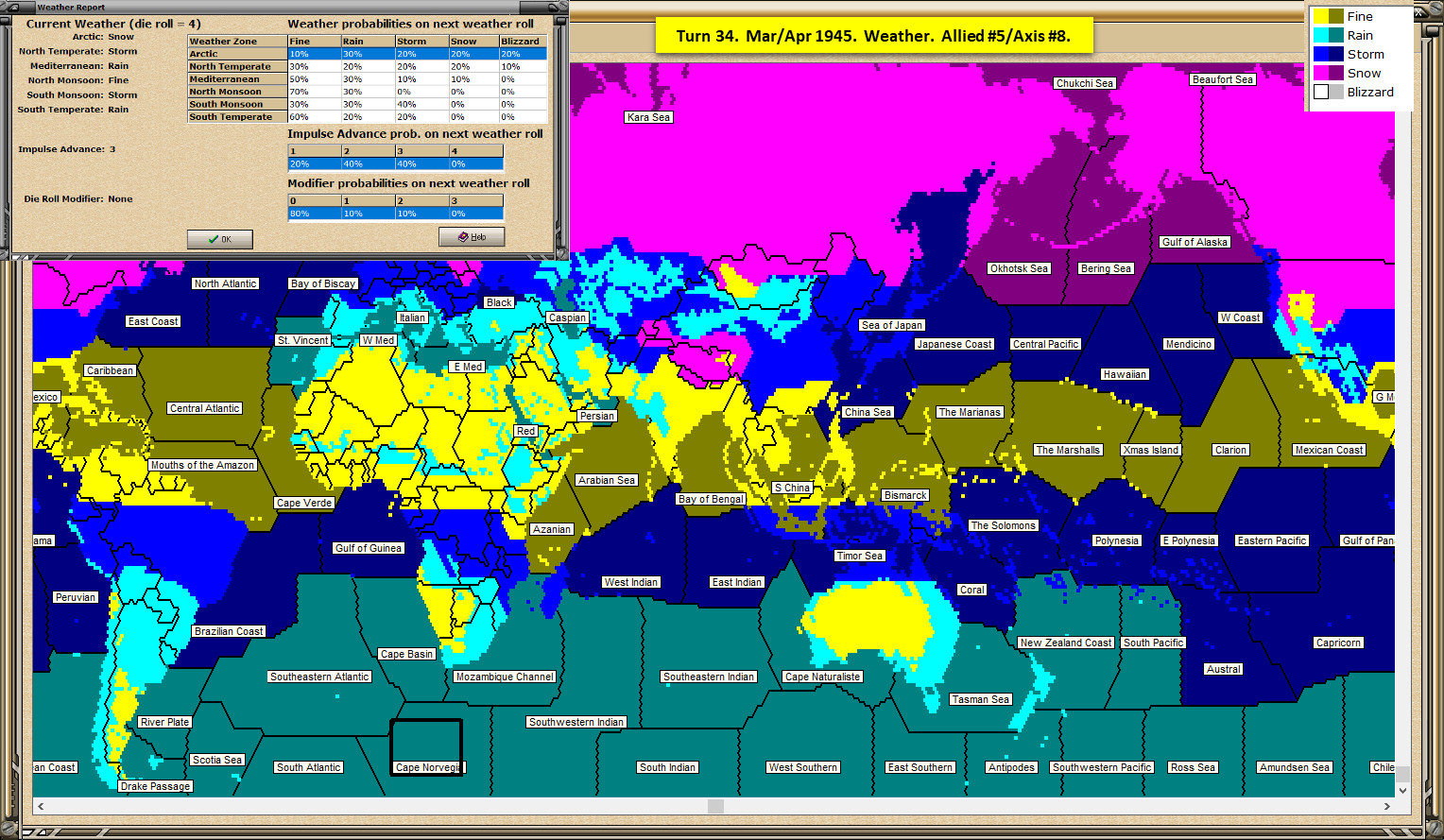Click the Caspian sea label
1444x840 pixels.
click(x=567, y=317)
